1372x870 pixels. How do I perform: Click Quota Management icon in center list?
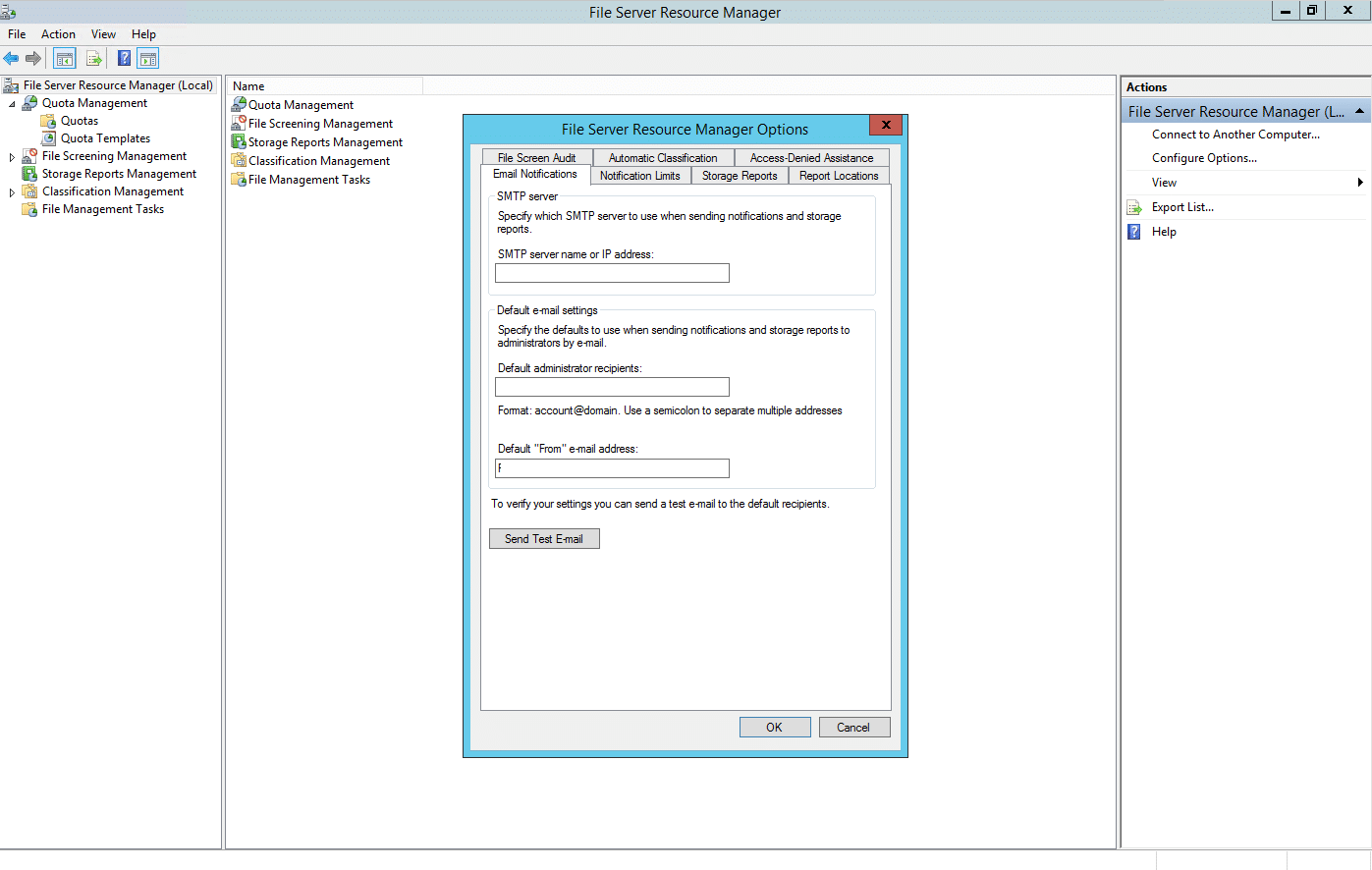[239, 105]
